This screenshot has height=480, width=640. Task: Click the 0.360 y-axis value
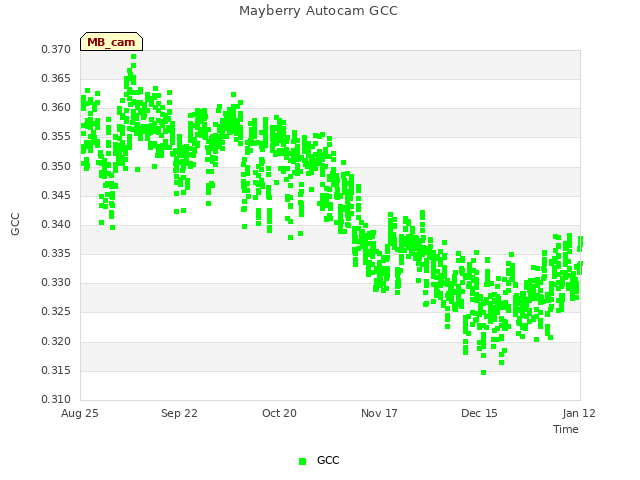pyautogui.click(x=56, y=107)
